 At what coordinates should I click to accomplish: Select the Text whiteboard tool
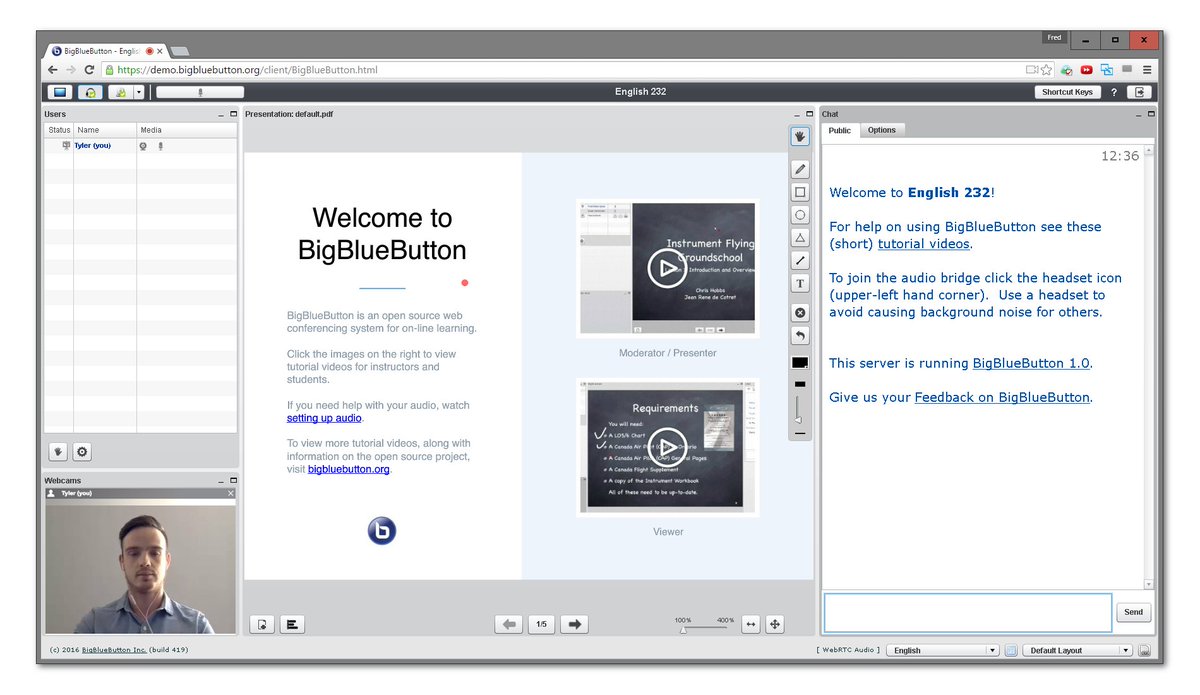tap(800, 284)
